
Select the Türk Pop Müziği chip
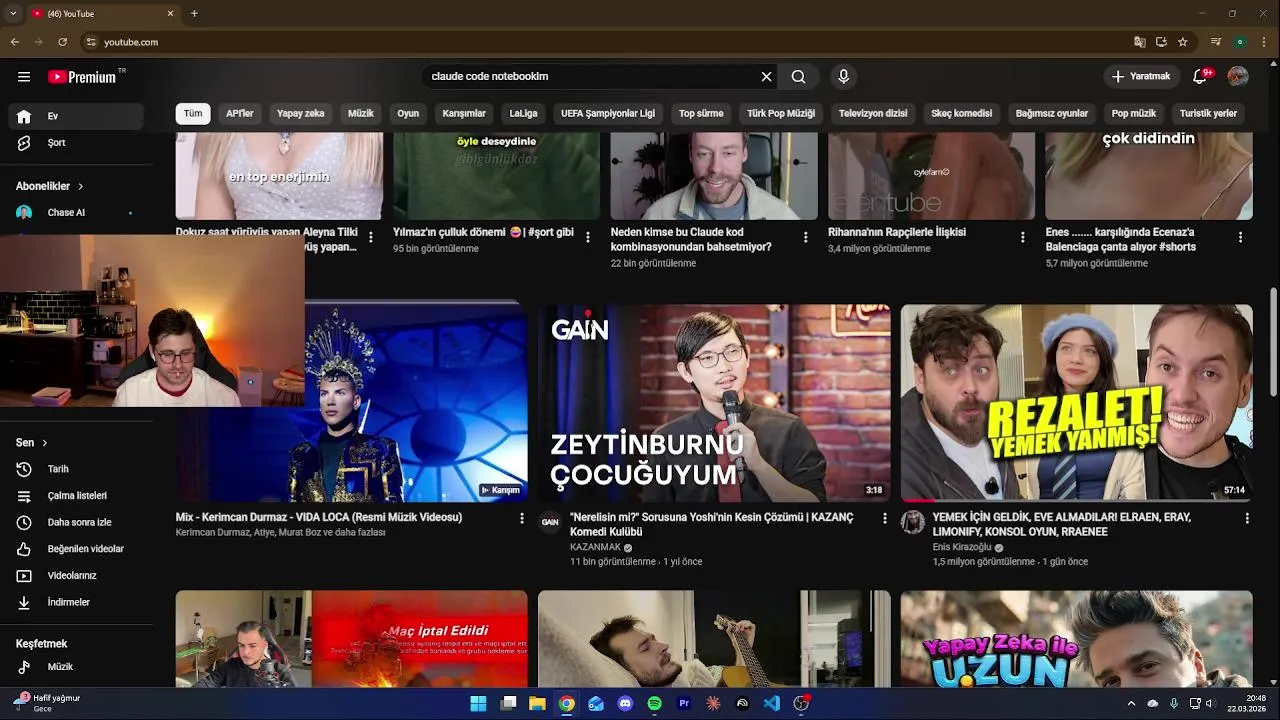tap(781, 114)
